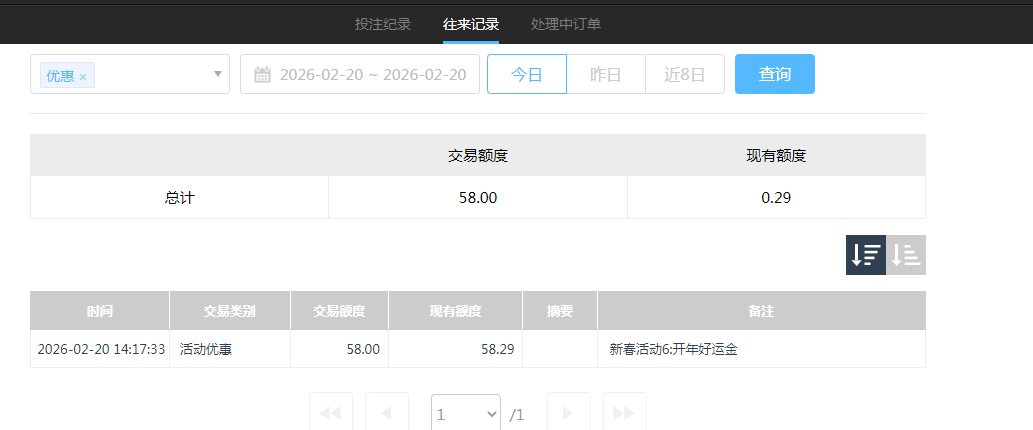Select the 近8日 date range option
The width and height of the screenshot is (1033, 430).
pos(685,75)
